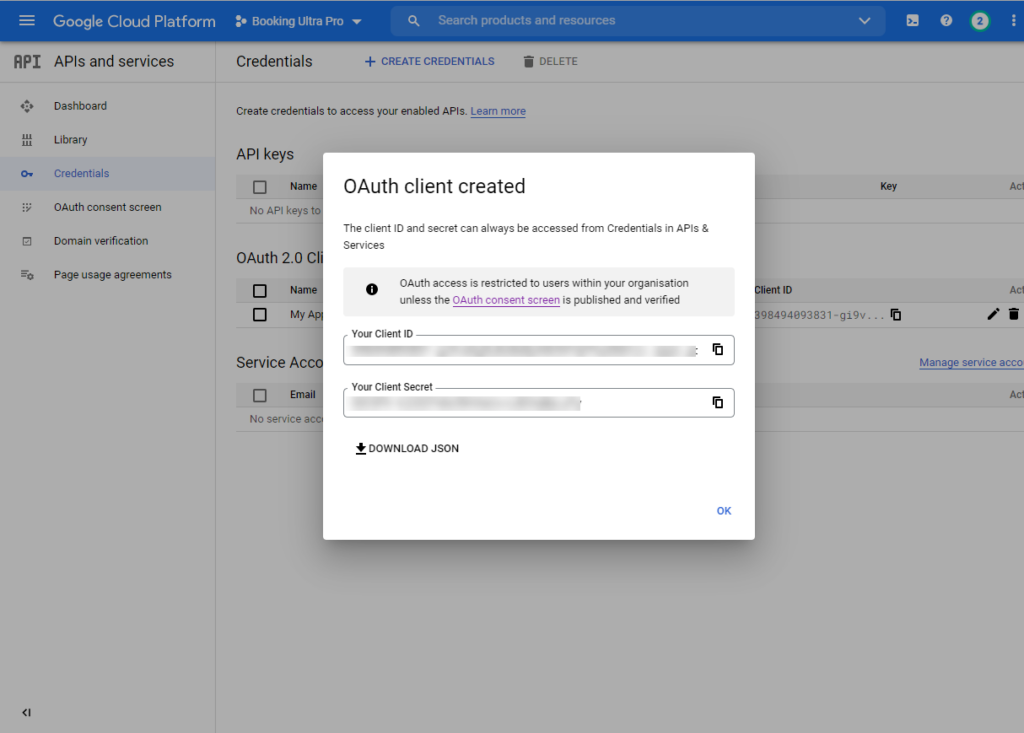The height and width of the screenshot is (733, 1024).
Task: Activate Cloud Shell icon
Action: [912, 21]
